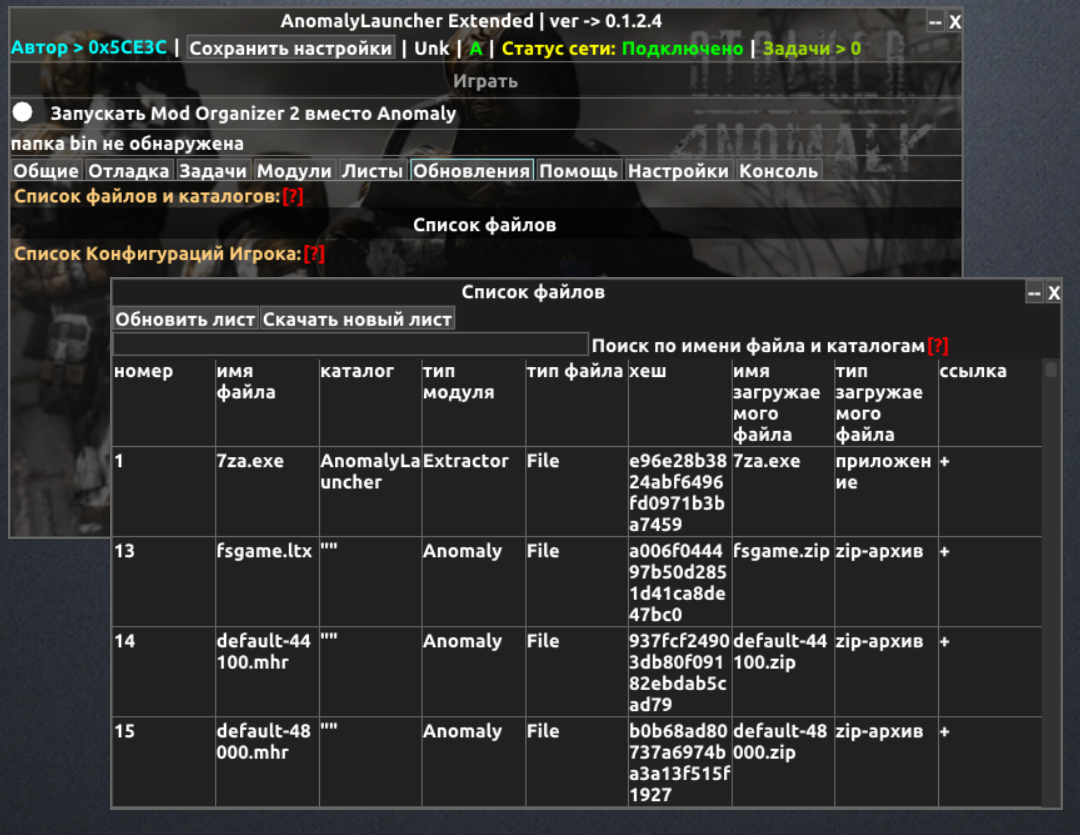Click the номер column header
This screenshot has width=1080, height=835.
pyautogui.click(x=143, y=371)
